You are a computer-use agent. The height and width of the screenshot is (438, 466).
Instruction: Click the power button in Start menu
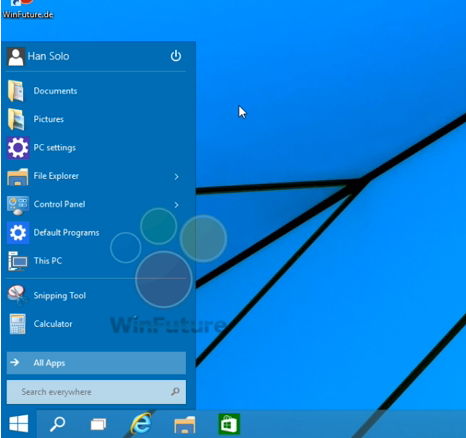click(x=176, y=56)
